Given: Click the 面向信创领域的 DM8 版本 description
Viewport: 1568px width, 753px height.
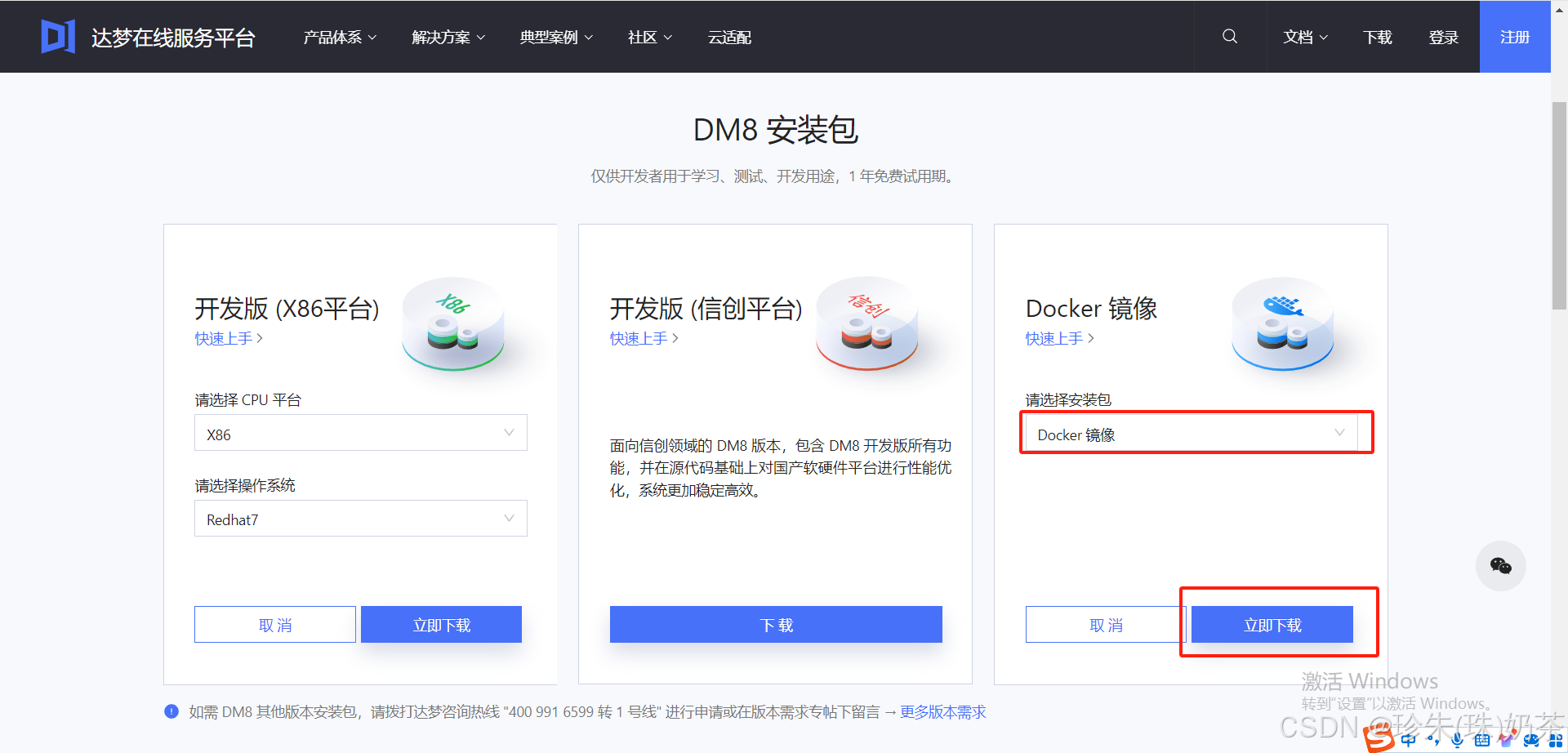Looking at the screenshot, I should [x=781, y=468].
